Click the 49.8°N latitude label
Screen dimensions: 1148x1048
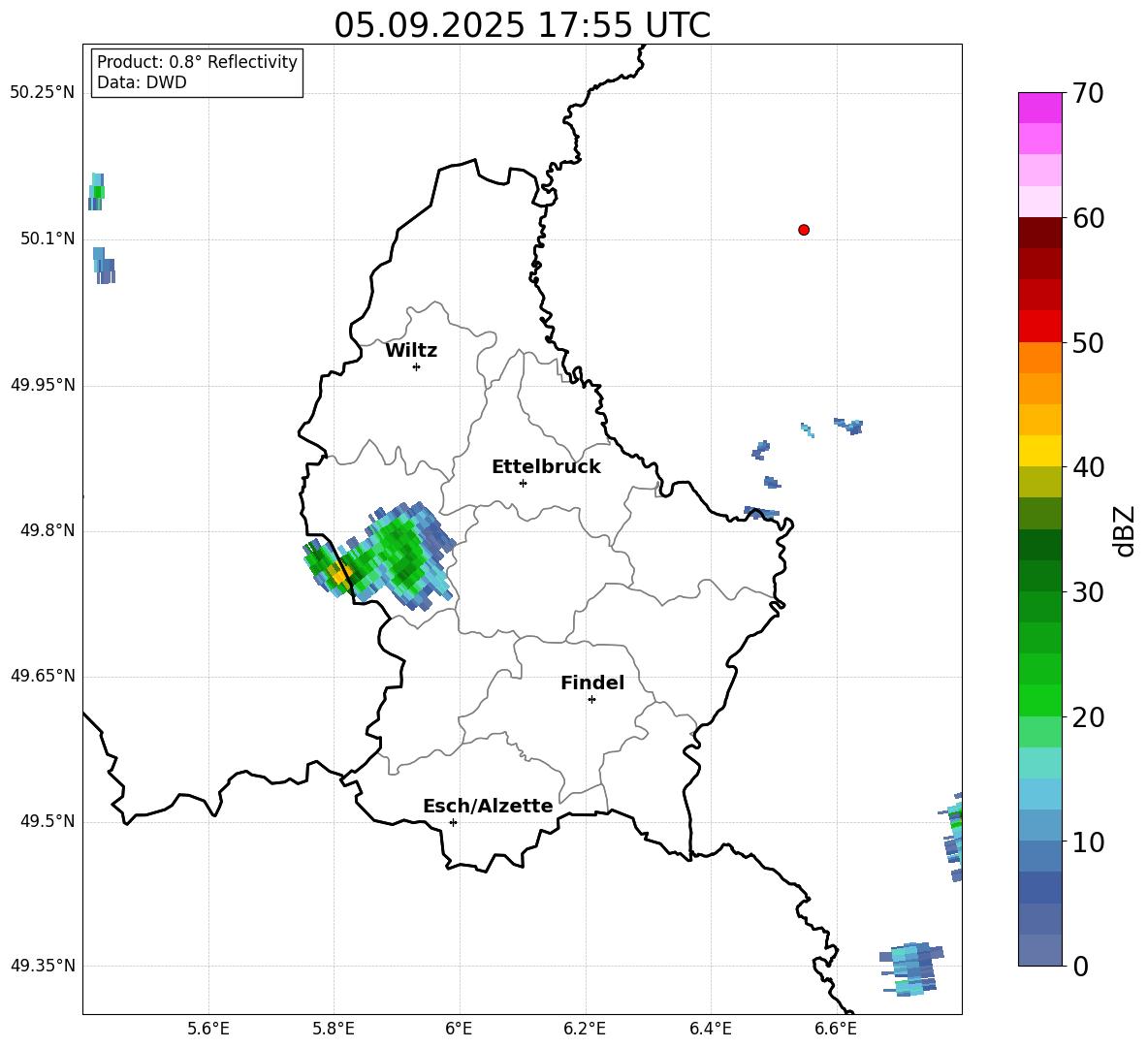click(x=48, y=530)
